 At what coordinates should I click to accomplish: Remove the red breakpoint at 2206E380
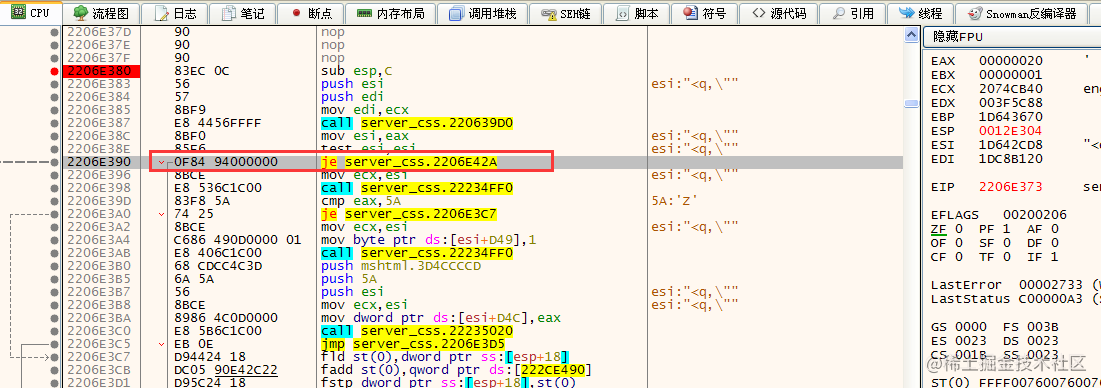pyautogui.click(x=54, y=71)
